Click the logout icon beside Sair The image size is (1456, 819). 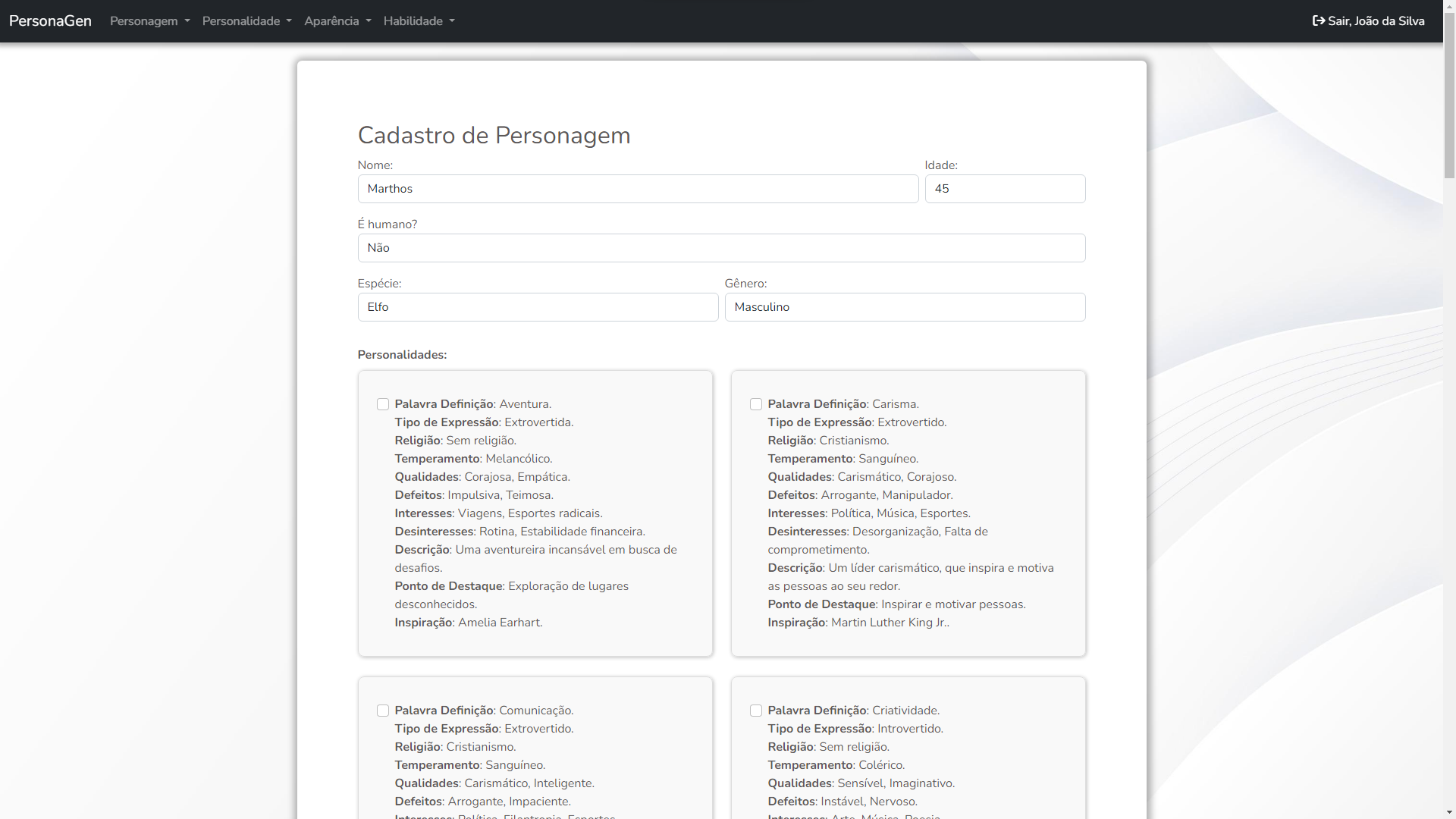pos(1319,21)
